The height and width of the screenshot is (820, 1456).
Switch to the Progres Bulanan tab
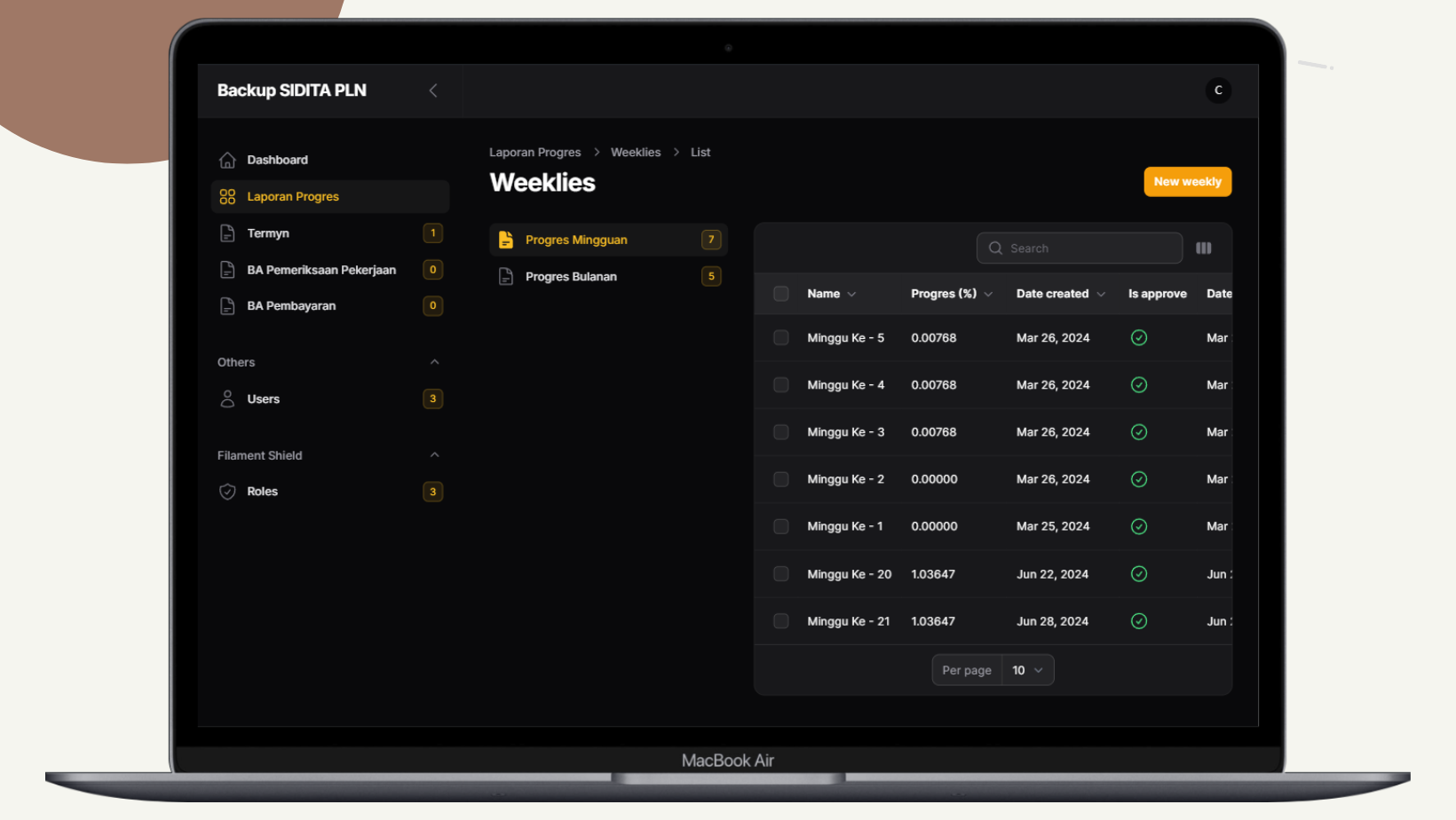point(571,277)
